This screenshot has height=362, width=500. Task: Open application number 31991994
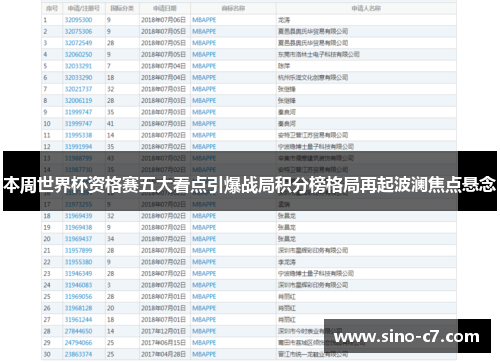point(78,147)
